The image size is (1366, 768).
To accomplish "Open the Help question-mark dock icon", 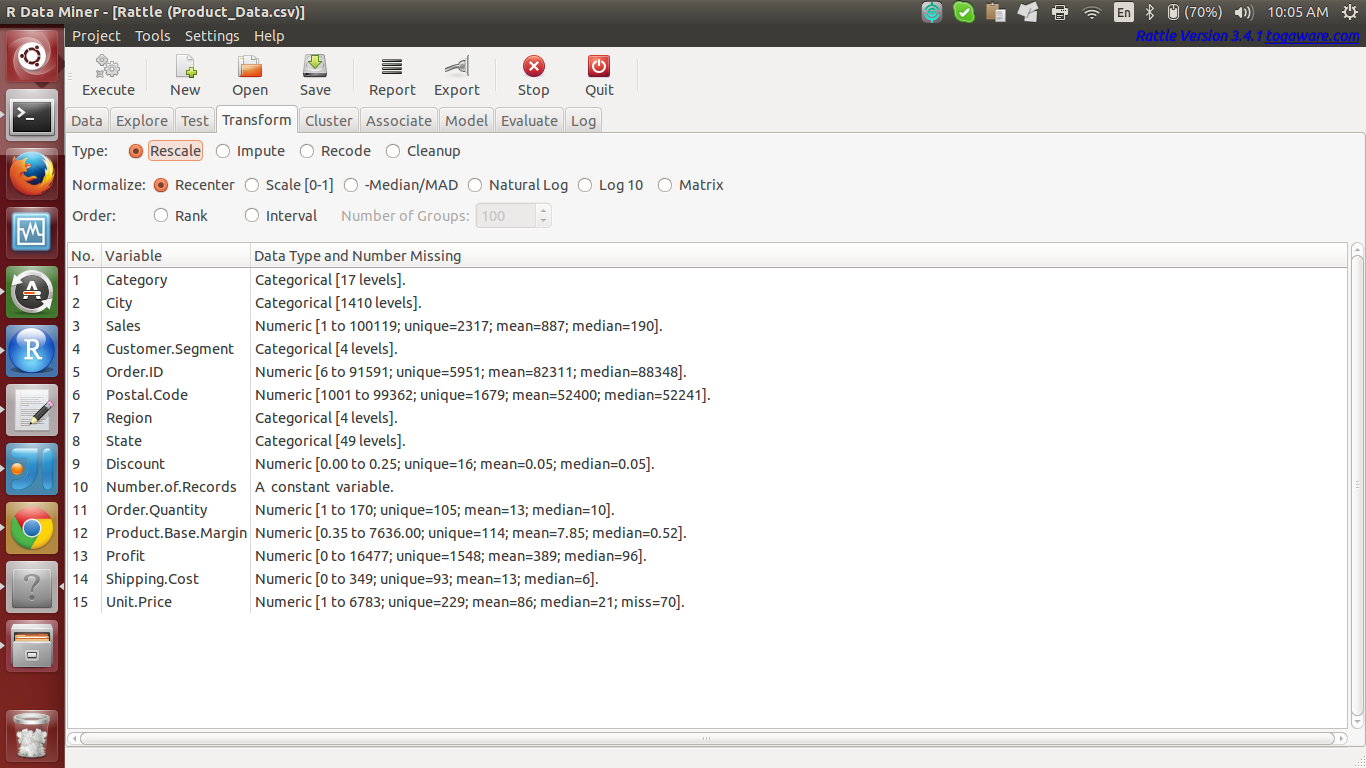I will point(32,587).
